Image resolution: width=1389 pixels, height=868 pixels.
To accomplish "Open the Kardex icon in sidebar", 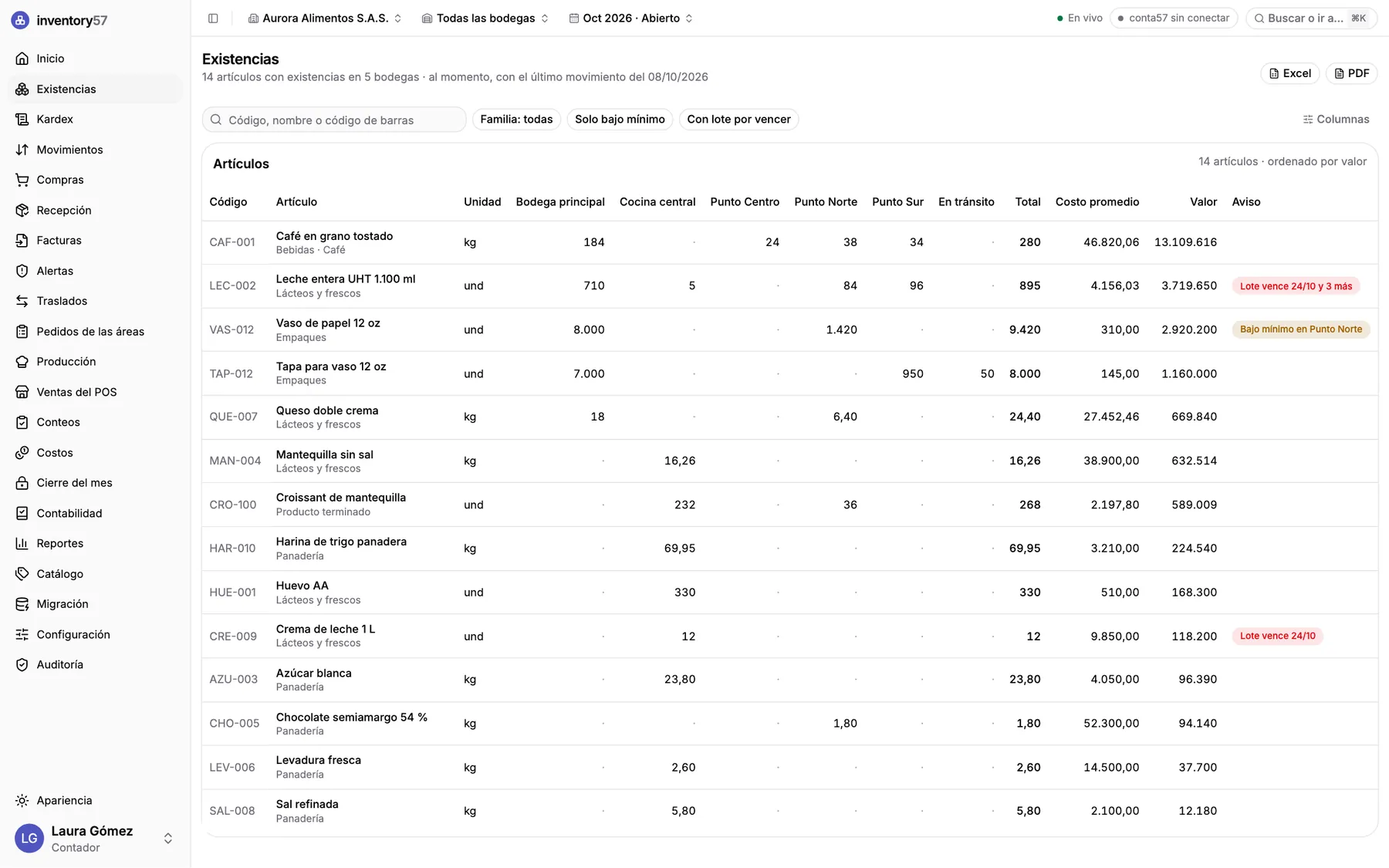I will point(22,119).
